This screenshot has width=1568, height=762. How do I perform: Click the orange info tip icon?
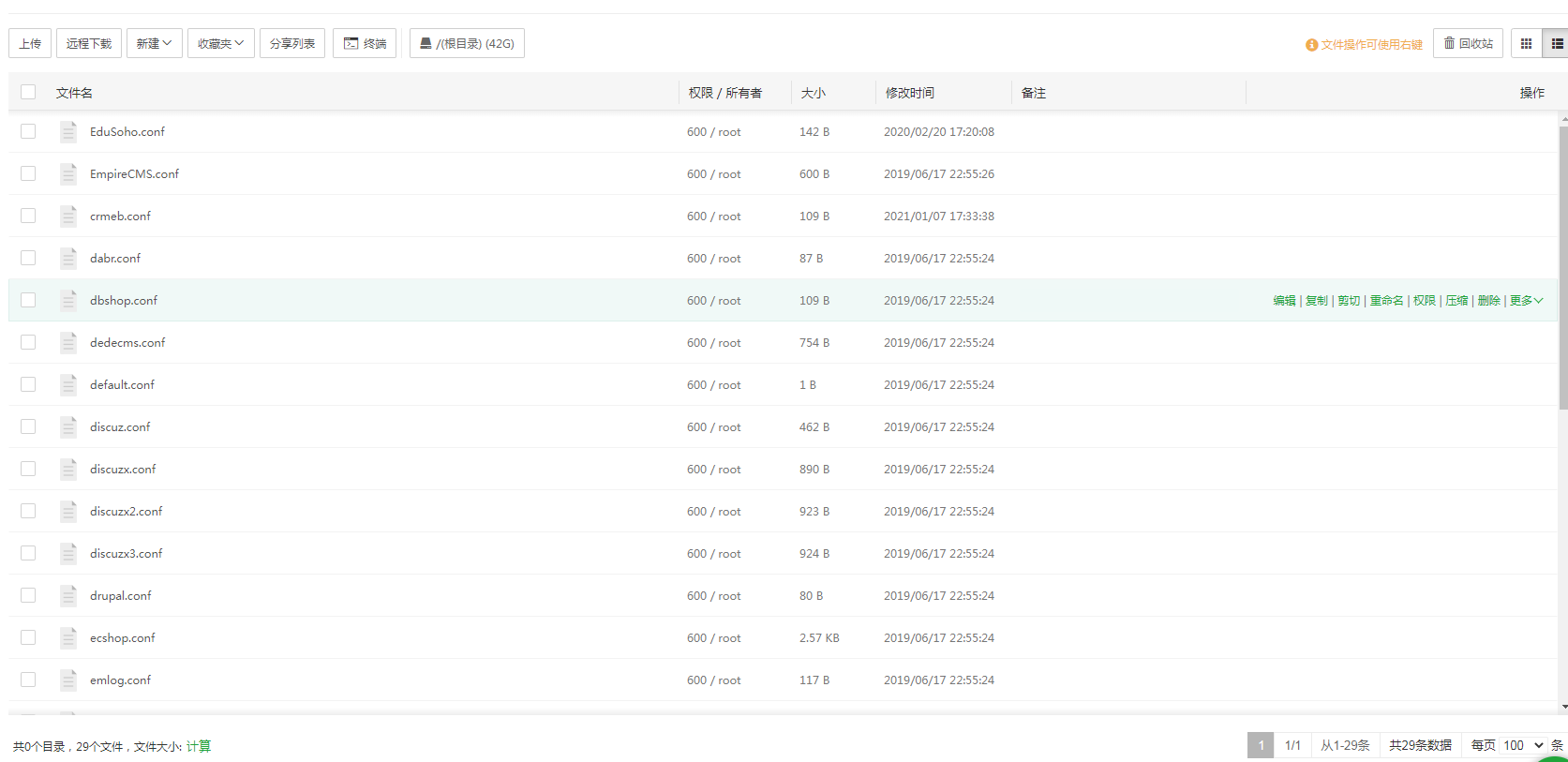click(x=1311, y=45)
